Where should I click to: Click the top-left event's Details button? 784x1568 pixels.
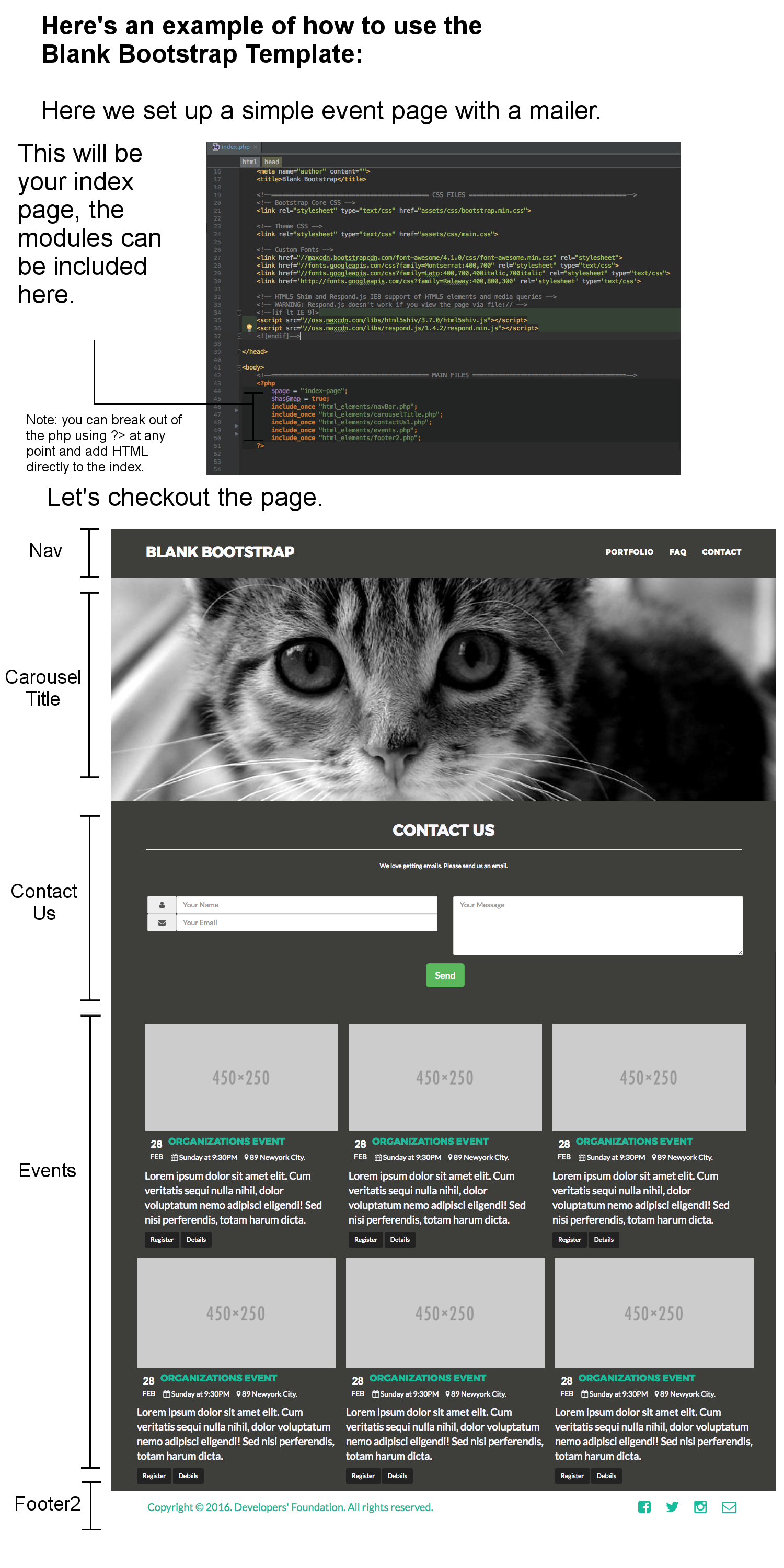point(196,1239)
